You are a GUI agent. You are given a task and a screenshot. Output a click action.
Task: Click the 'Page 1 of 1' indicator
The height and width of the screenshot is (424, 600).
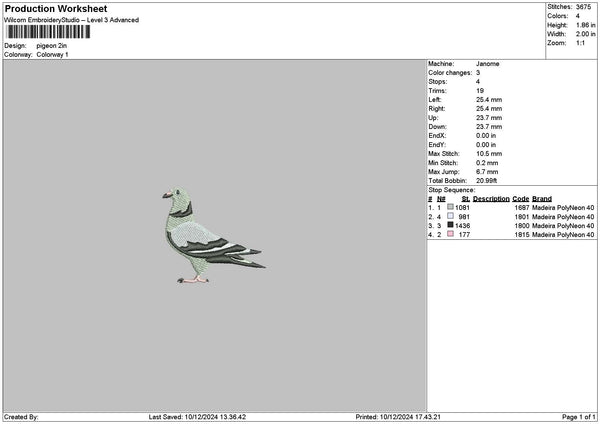pyautogui.click(x=579, y=417)
